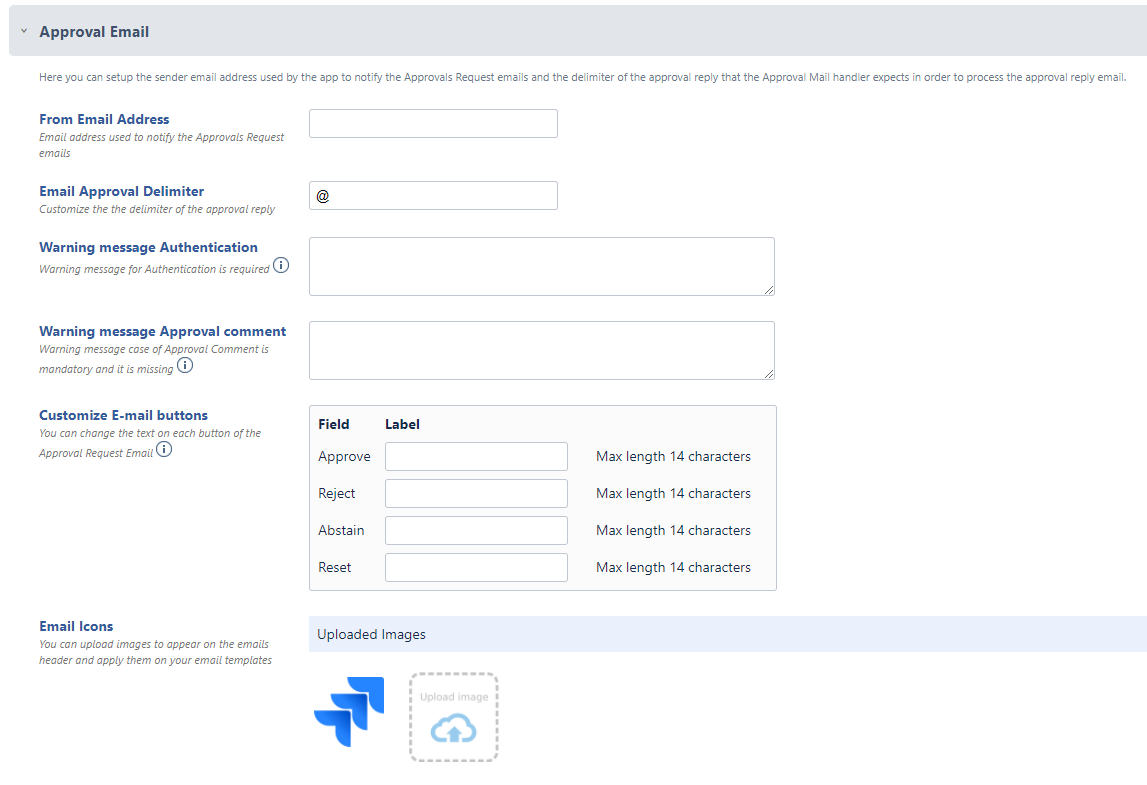The height and width of the screenshot is (785, 1147).
Task: Click the Reject button label input
Action: [x=476, y=494]
